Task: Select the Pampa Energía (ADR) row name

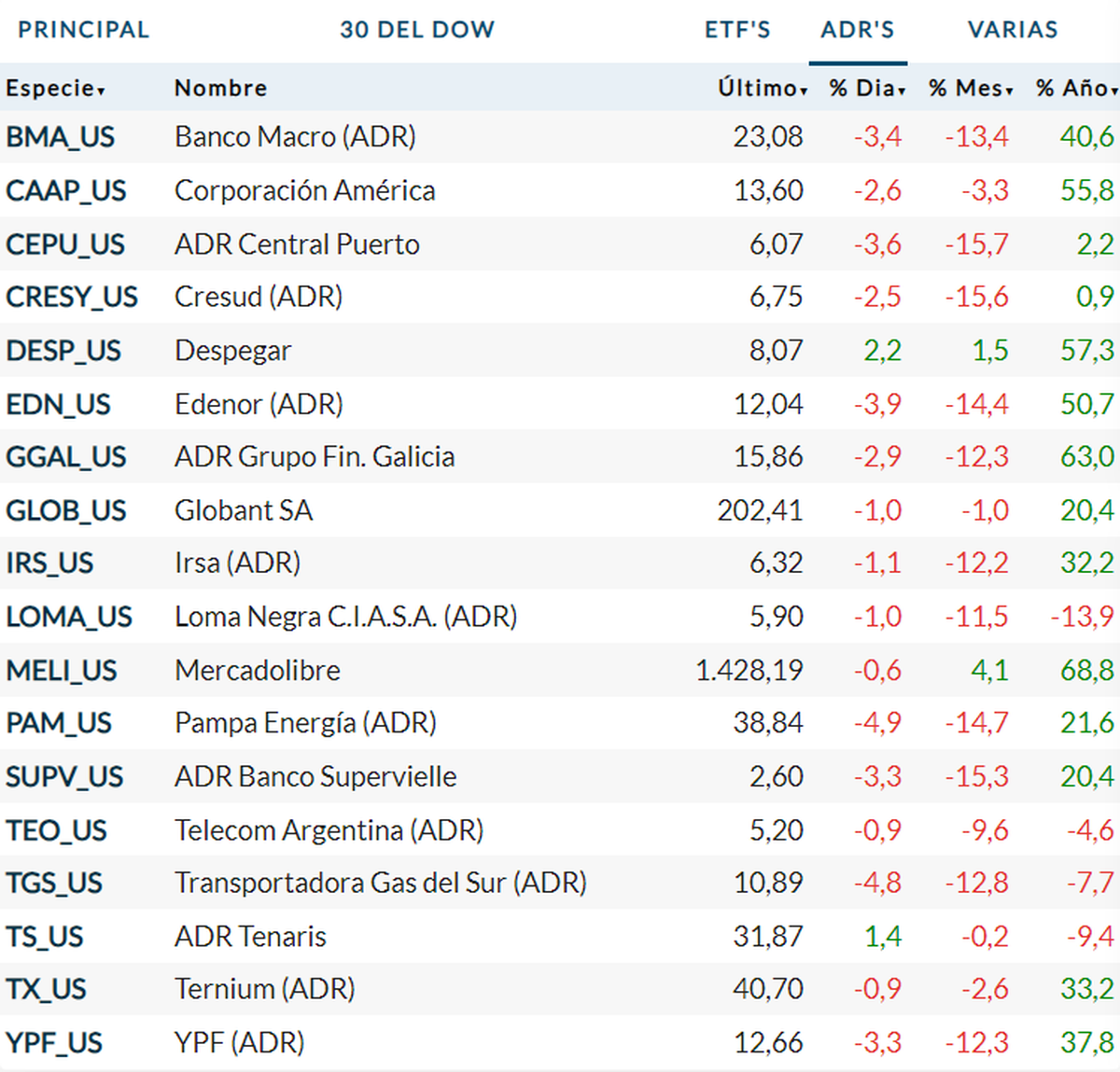Action: click(305, 723)
